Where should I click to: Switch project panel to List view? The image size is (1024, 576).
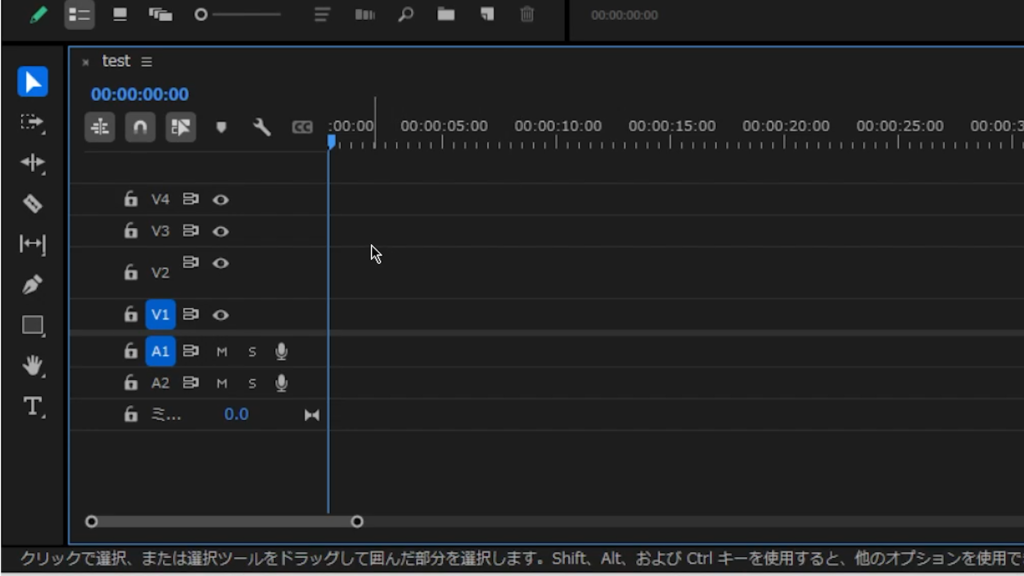coord(80,14)
